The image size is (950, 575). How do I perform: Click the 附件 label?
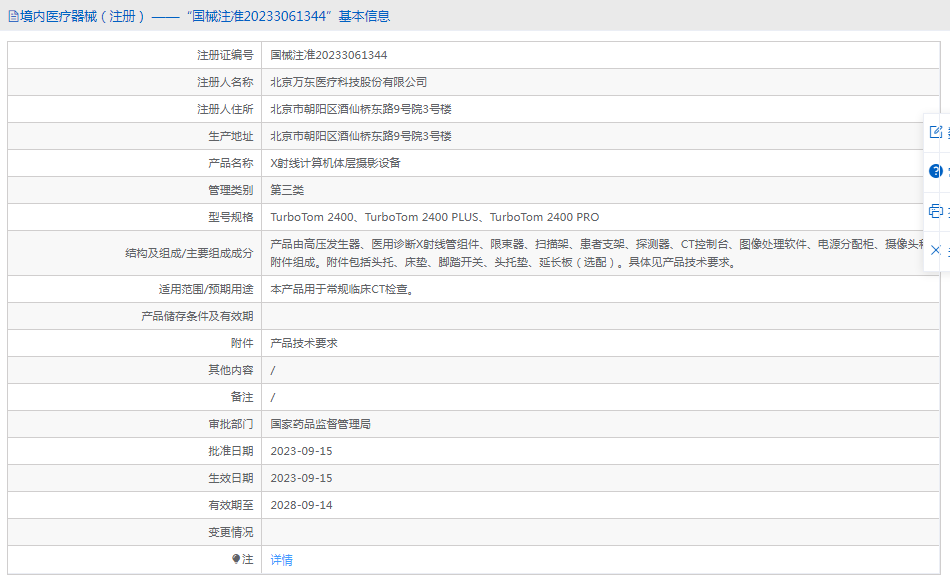click(242, 344)
